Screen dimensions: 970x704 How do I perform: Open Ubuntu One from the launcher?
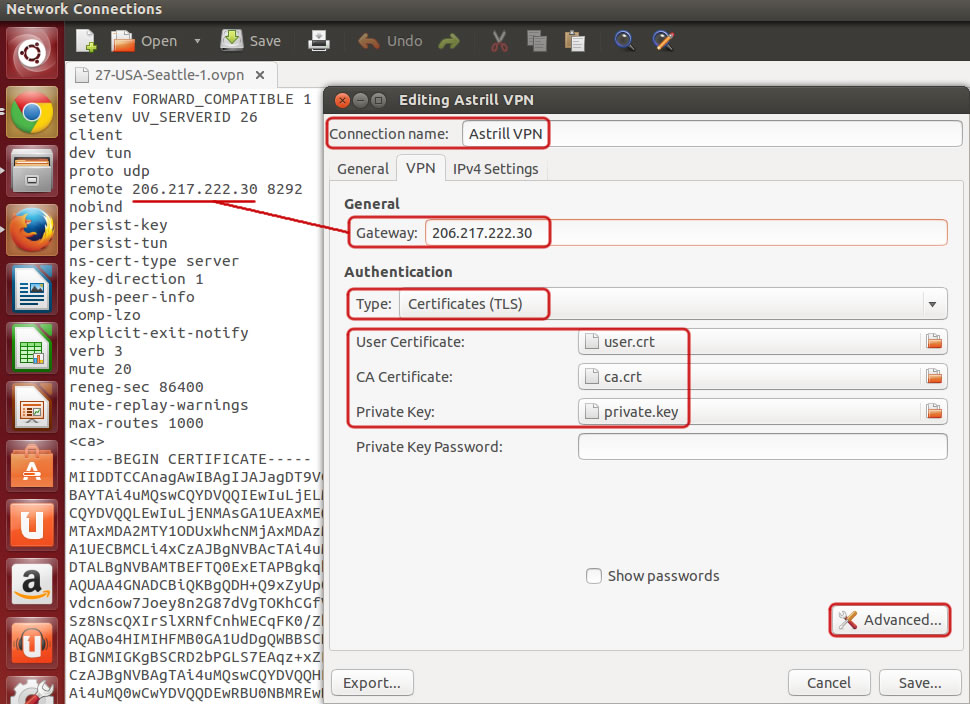[32, 525]
